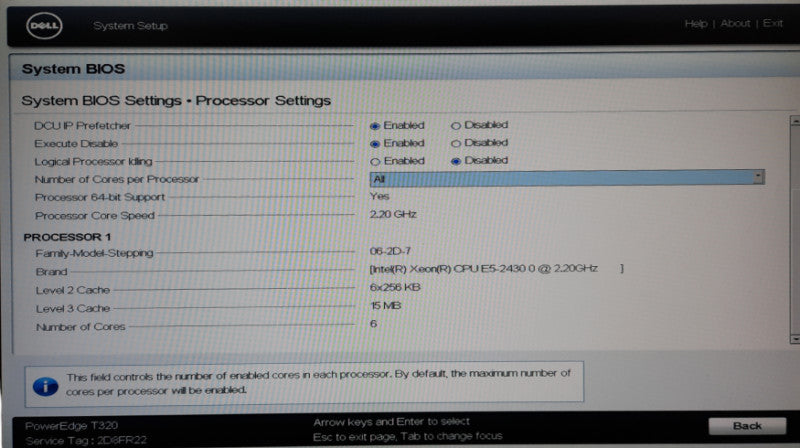
Task: Select Disabled for Execute Disable
Action: [x=456, y=143]
